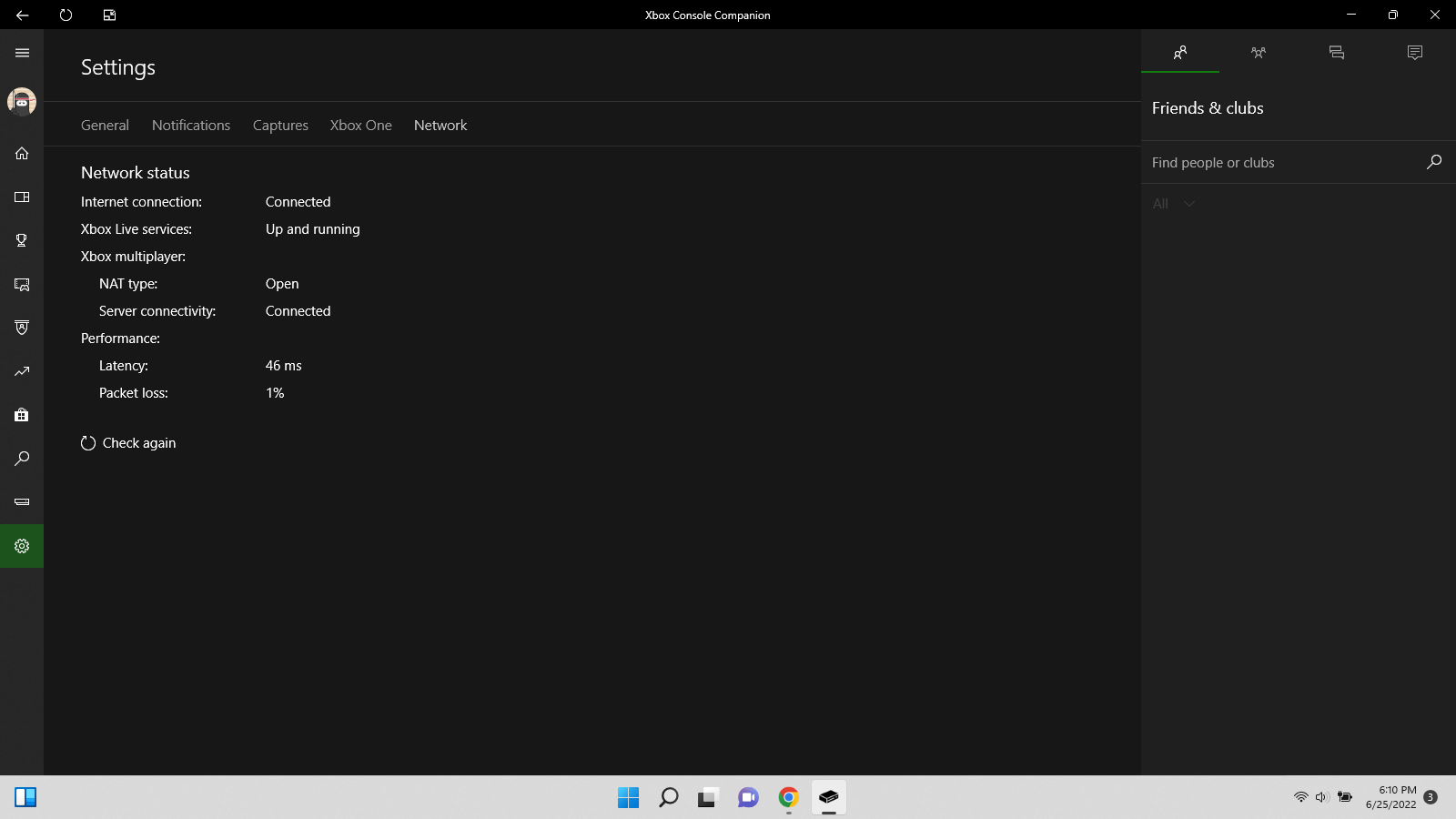Screen dimensions: 1456x819
Task: Select the Network tab
Action: (x=440, y=126)
